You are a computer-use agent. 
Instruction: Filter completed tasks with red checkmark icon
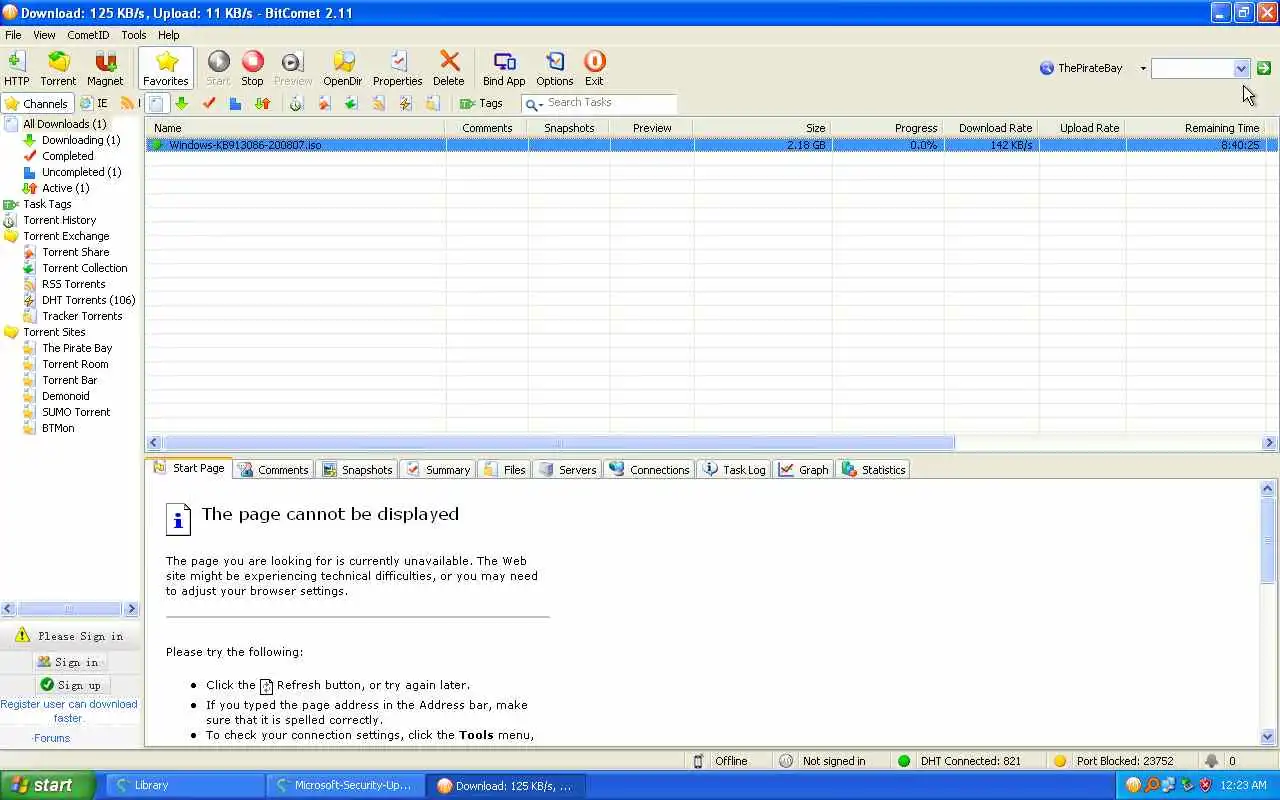click(209, 103)
